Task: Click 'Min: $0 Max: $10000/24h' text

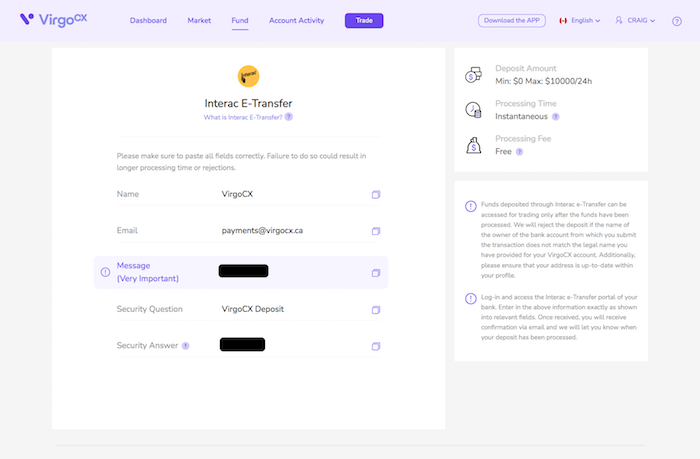Action: coord(543,81)
